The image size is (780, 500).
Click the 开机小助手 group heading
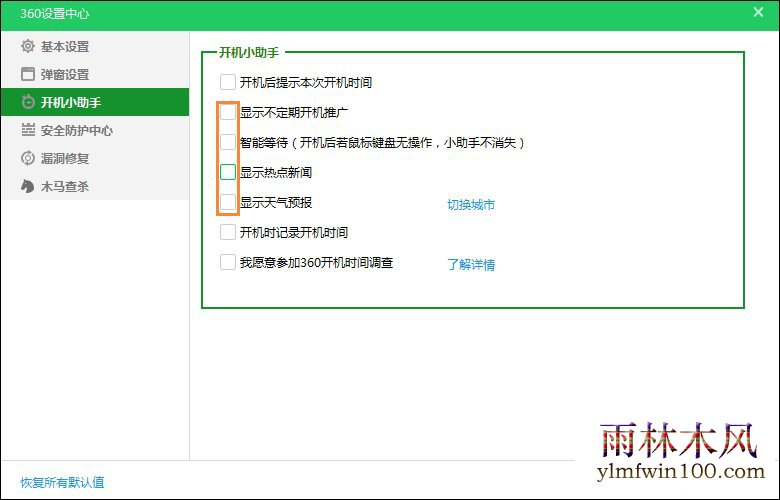click(x=249, y=52)
